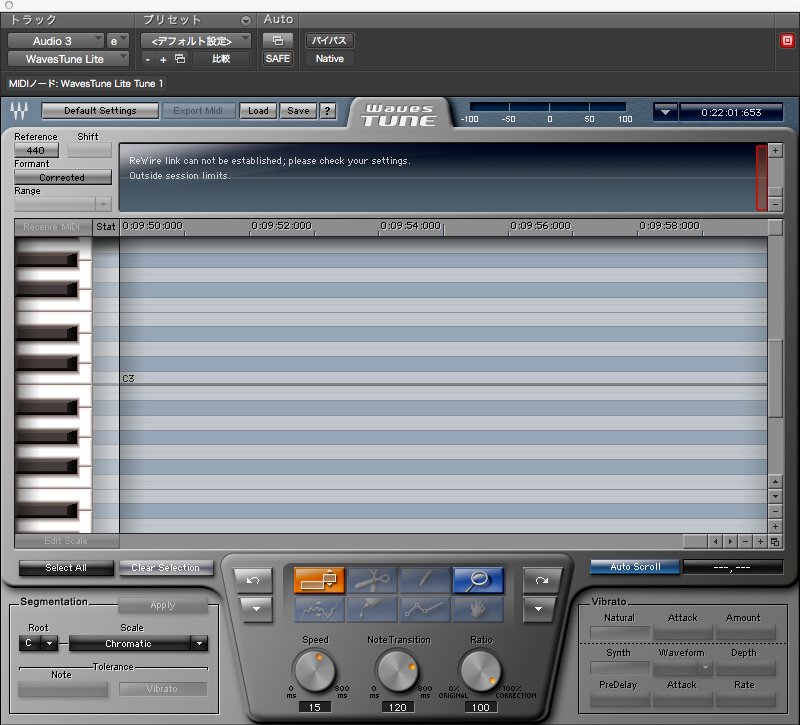The image size is (800, 725).
Task: Open the Root note C dropdown
Action: (x=38, y=643)
